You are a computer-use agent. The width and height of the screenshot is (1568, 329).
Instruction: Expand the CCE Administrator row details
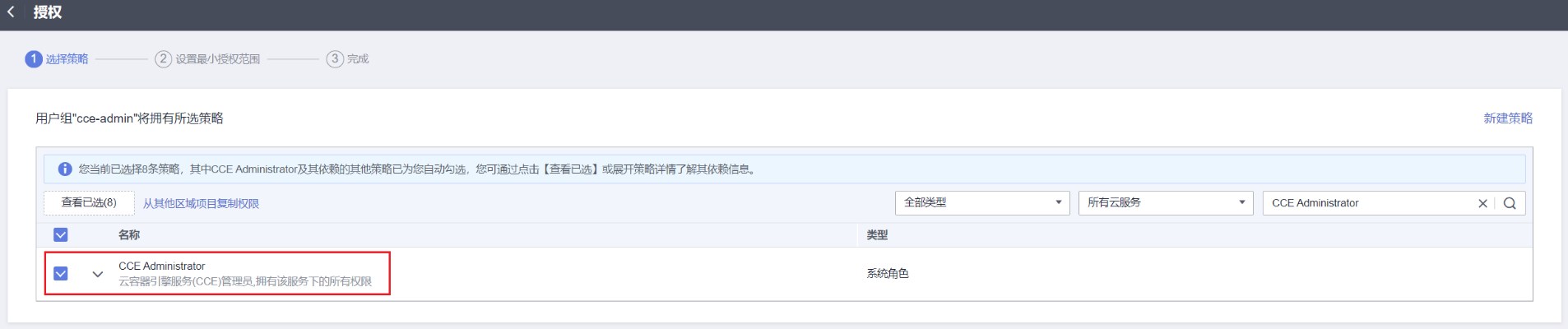pos(98,274)
